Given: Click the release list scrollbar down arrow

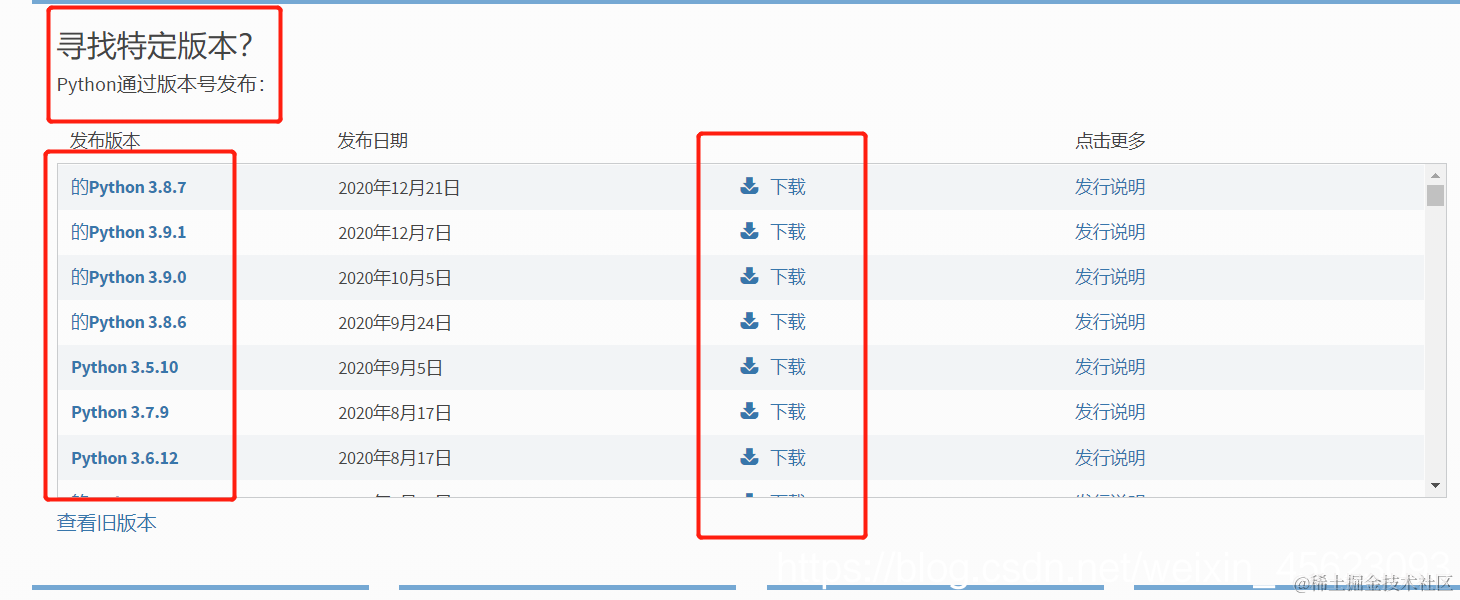Looking at the screenshot, I should pos(1436,486).
